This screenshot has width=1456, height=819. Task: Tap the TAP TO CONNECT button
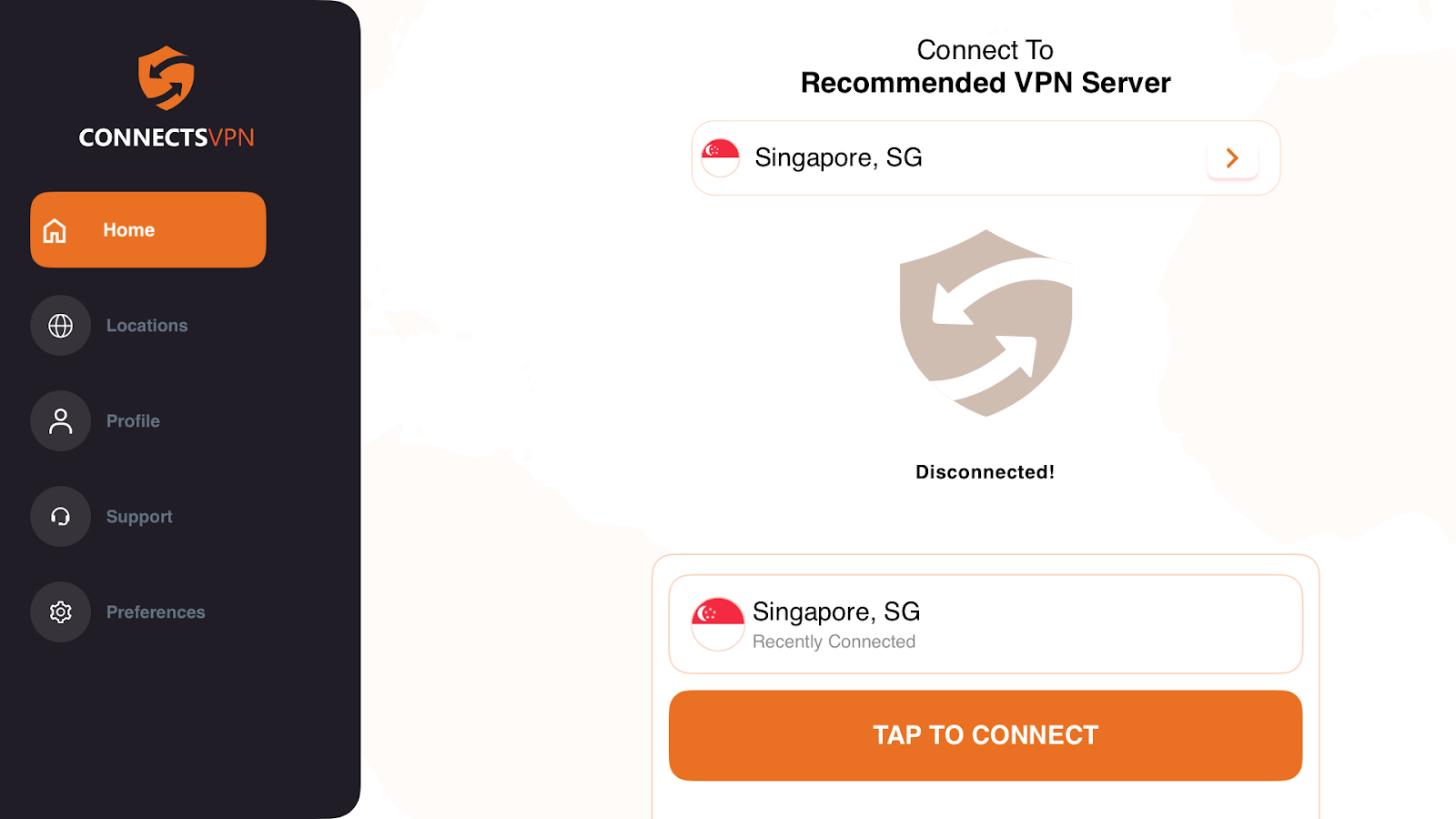pos(986,735)
